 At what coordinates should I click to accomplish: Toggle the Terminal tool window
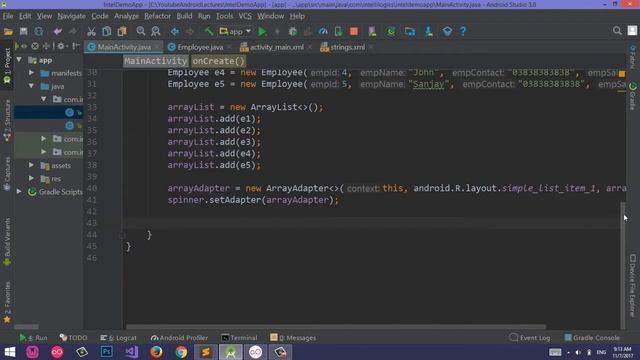239,338
